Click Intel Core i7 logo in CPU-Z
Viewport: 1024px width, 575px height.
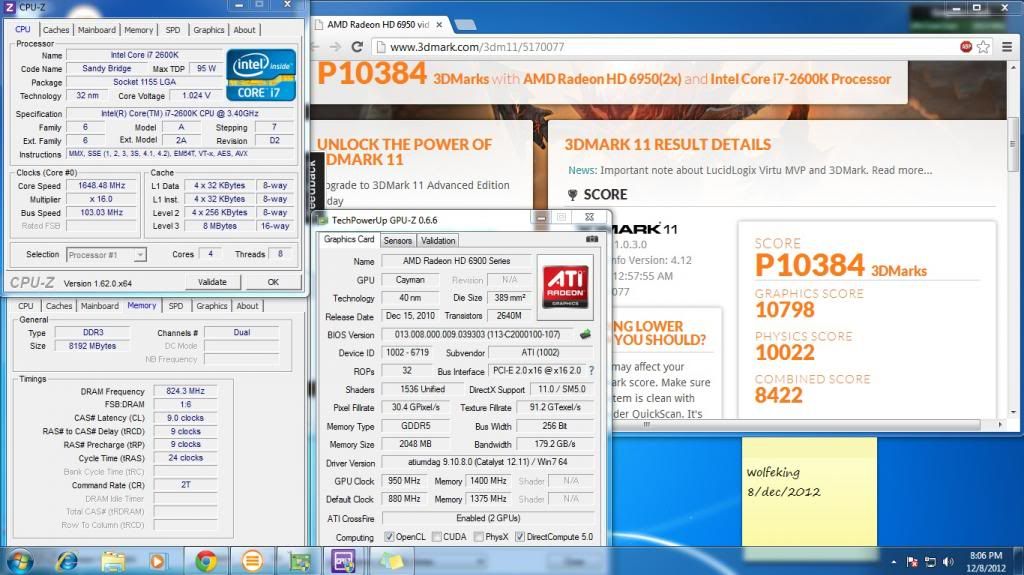(261, 74)
